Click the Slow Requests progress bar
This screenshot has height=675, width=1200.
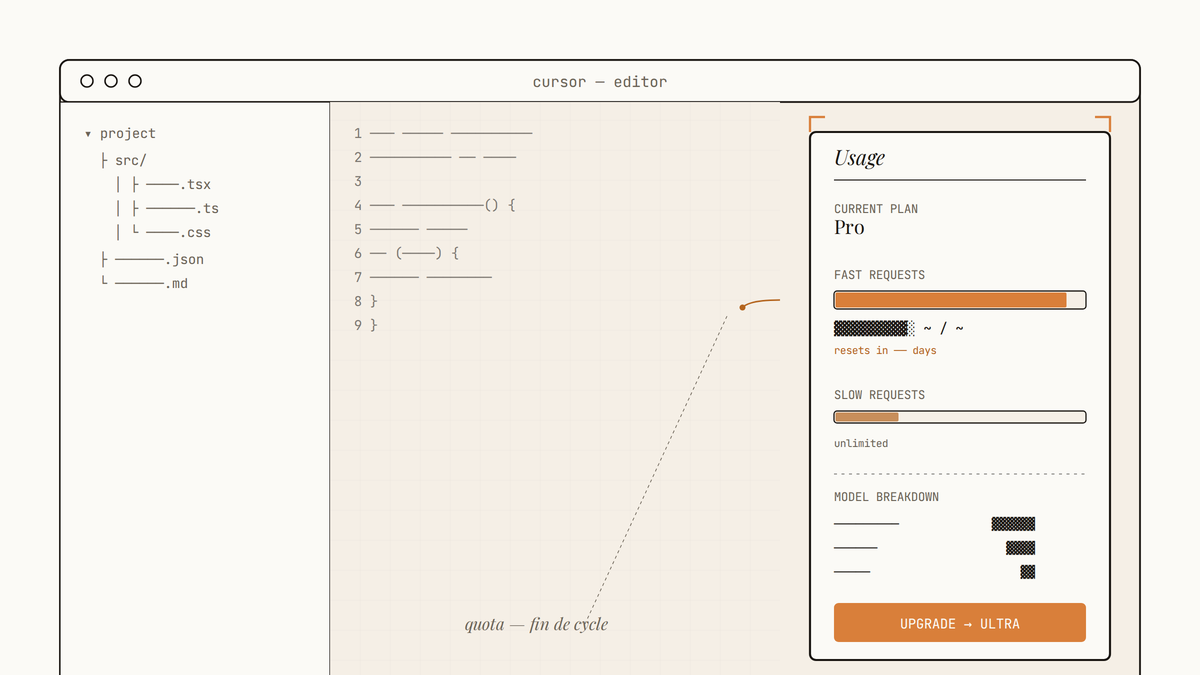tap(960, 417)
